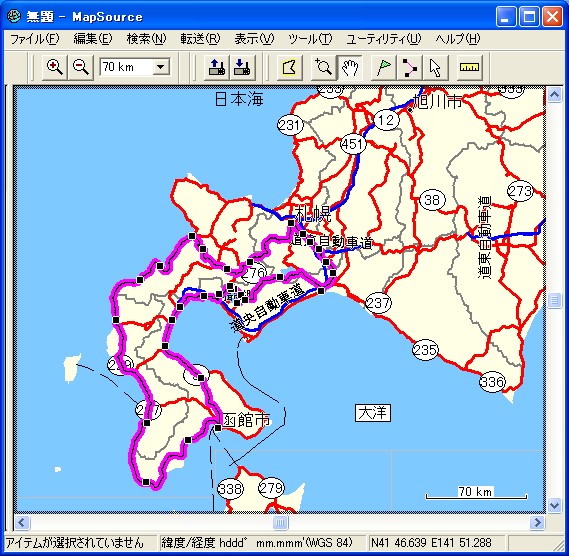
Task: Click the zoom in magnifier icon
Action: point(55,68)
